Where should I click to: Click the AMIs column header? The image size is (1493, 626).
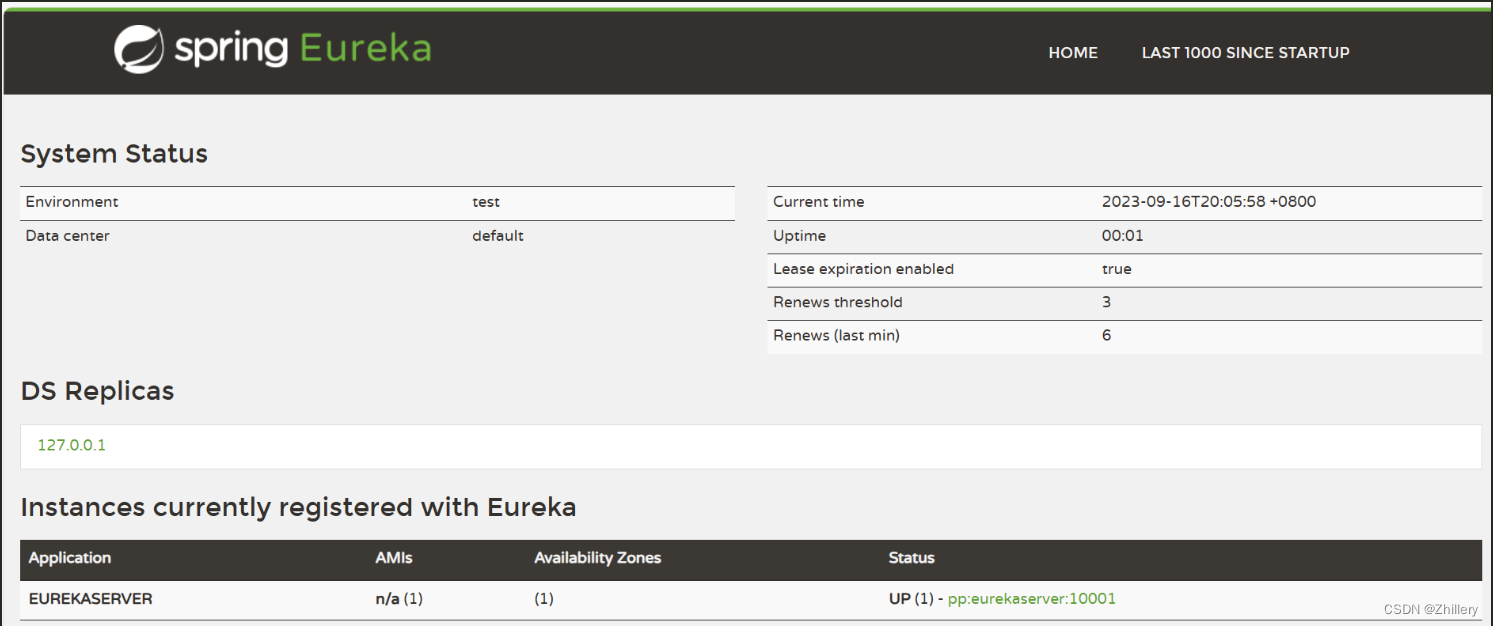[394, 558]
